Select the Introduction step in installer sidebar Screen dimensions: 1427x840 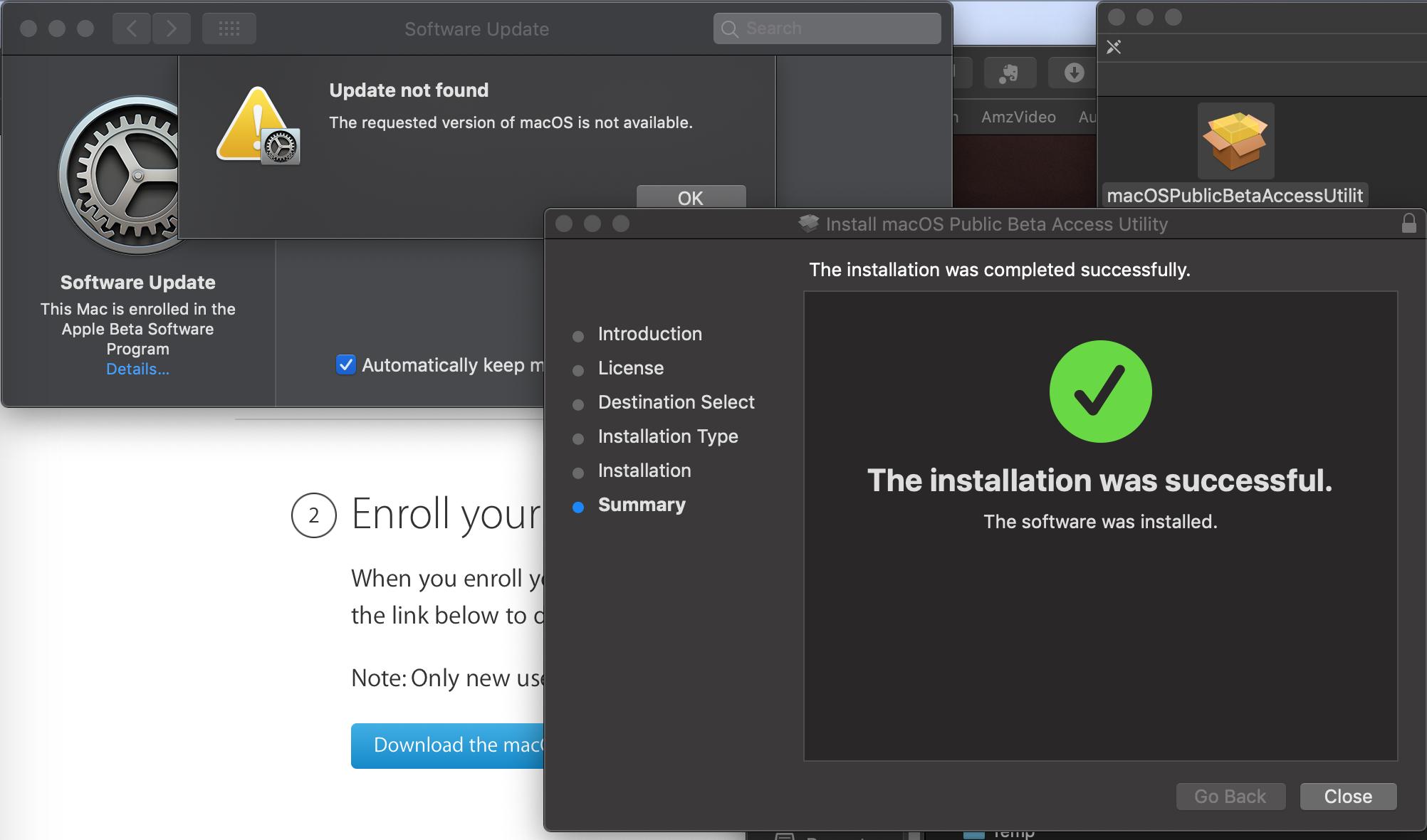point(649,333)
